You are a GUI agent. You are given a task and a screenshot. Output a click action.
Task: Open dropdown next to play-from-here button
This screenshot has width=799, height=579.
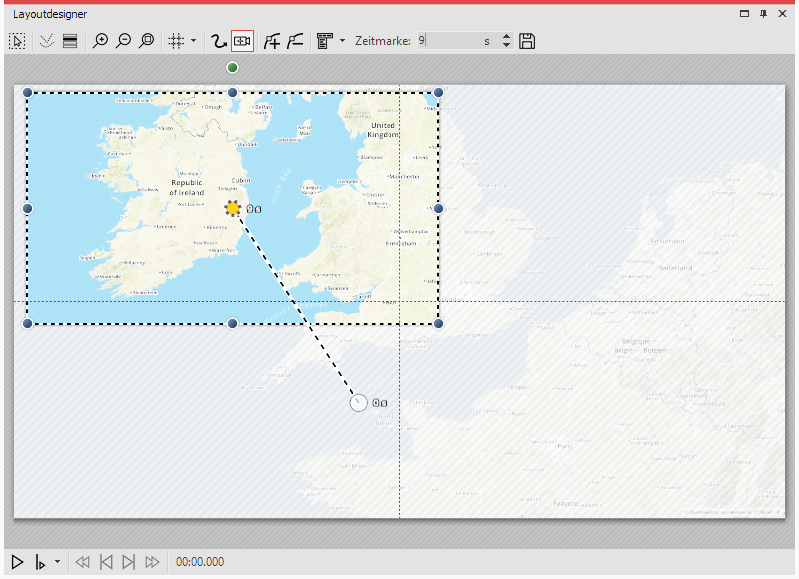coord(57,562)
